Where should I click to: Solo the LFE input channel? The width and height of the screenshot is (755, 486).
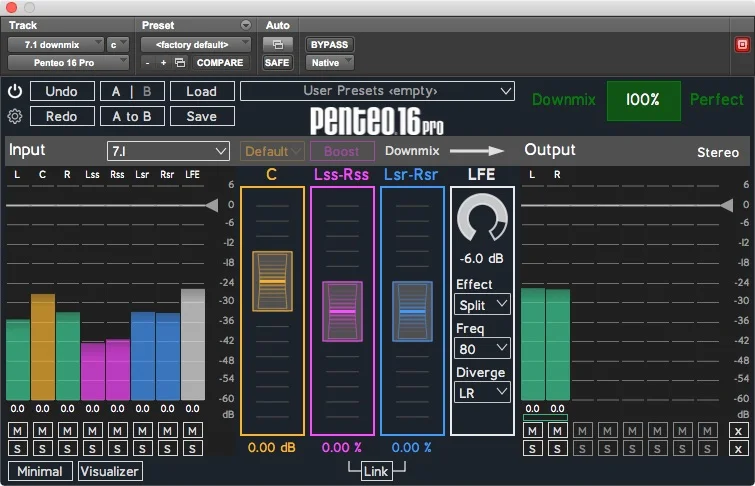tap(192, 449)
